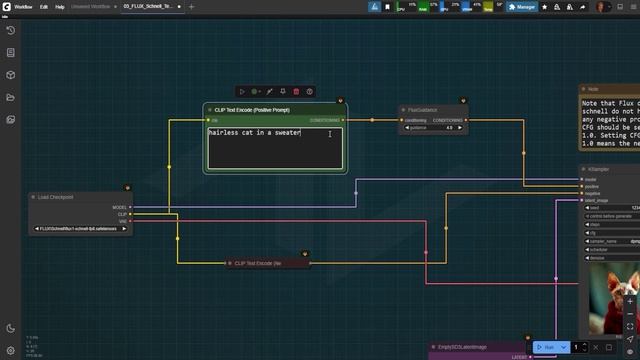This screenshot has width=640, height=360.
Task: Decrease the KSampler seed value
Action: point(587,208)
